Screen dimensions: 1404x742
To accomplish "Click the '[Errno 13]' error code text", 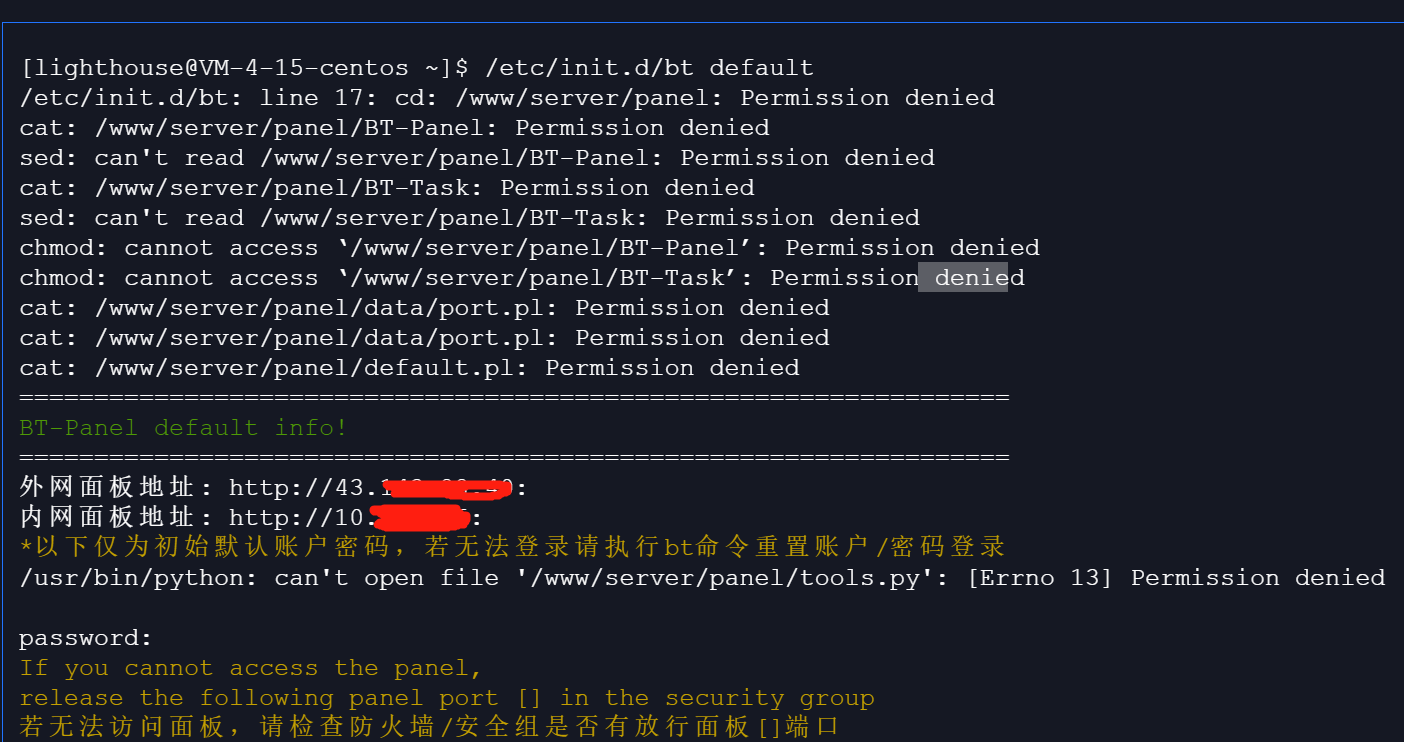I will (x=1040, y=578).
